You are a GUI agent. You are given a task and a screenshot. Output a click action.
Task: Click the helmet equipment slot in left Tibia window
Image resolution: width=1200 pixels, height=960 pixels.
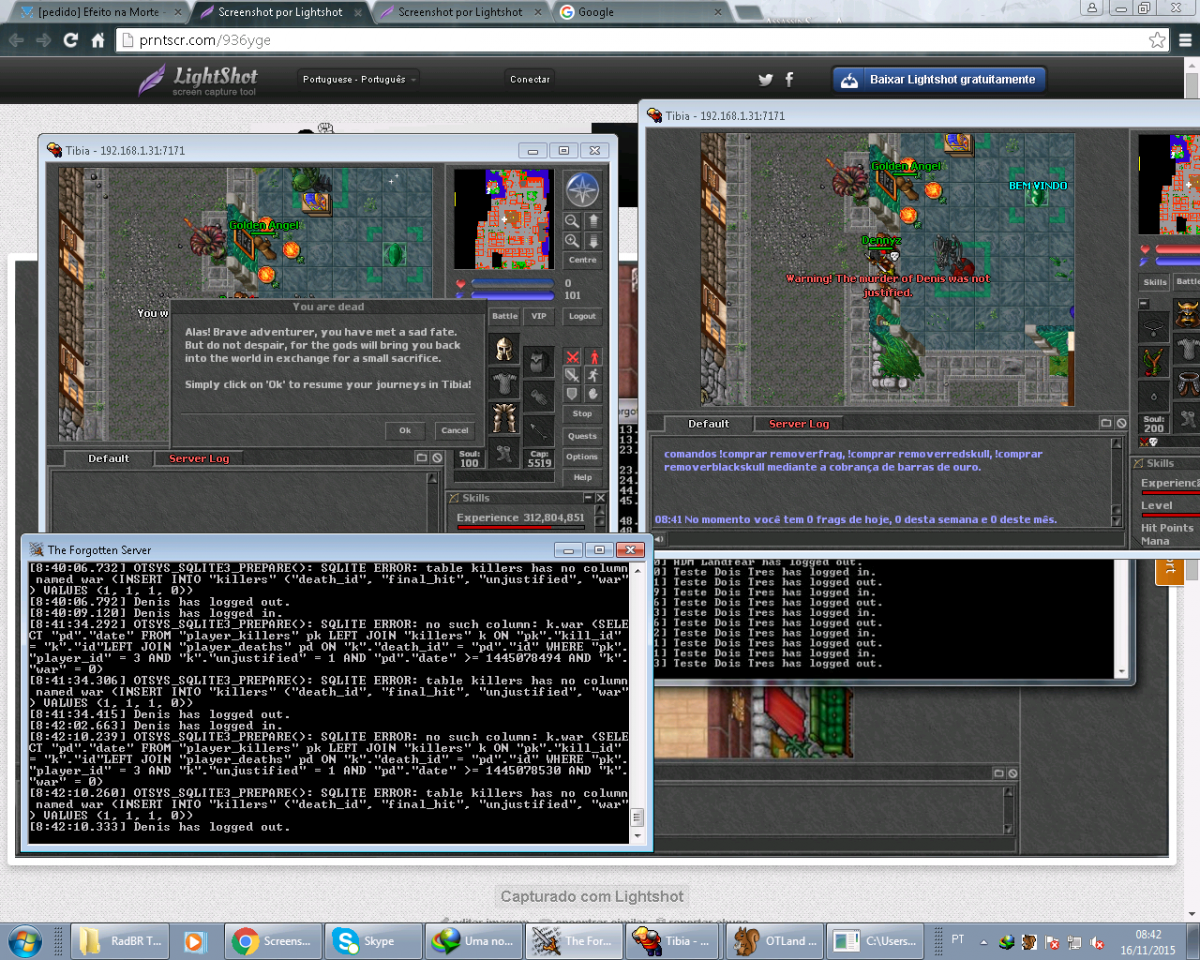[505, 349]
